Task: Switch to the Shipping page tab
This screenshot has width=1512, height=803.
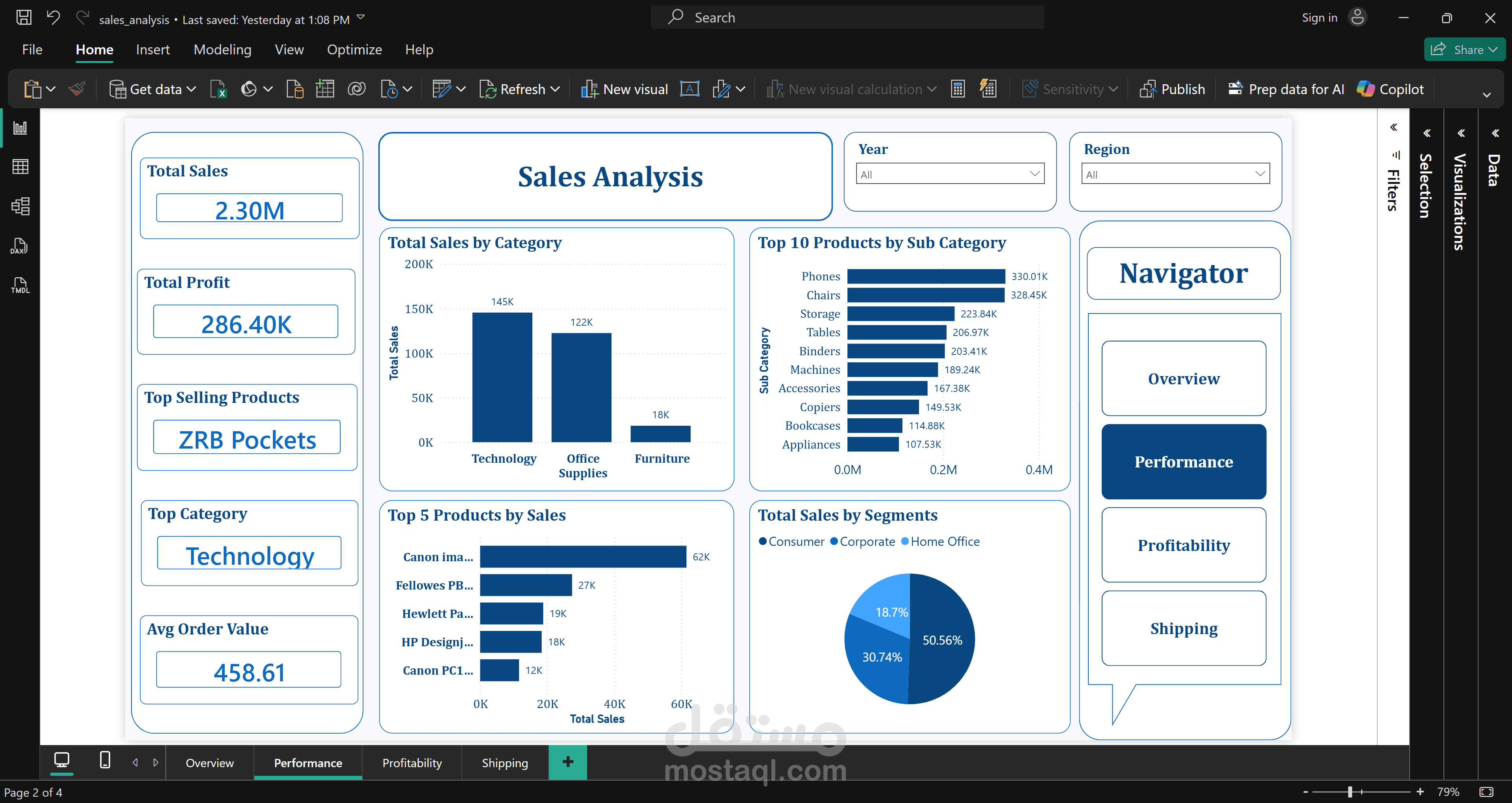Action: (x=505, y=762)
